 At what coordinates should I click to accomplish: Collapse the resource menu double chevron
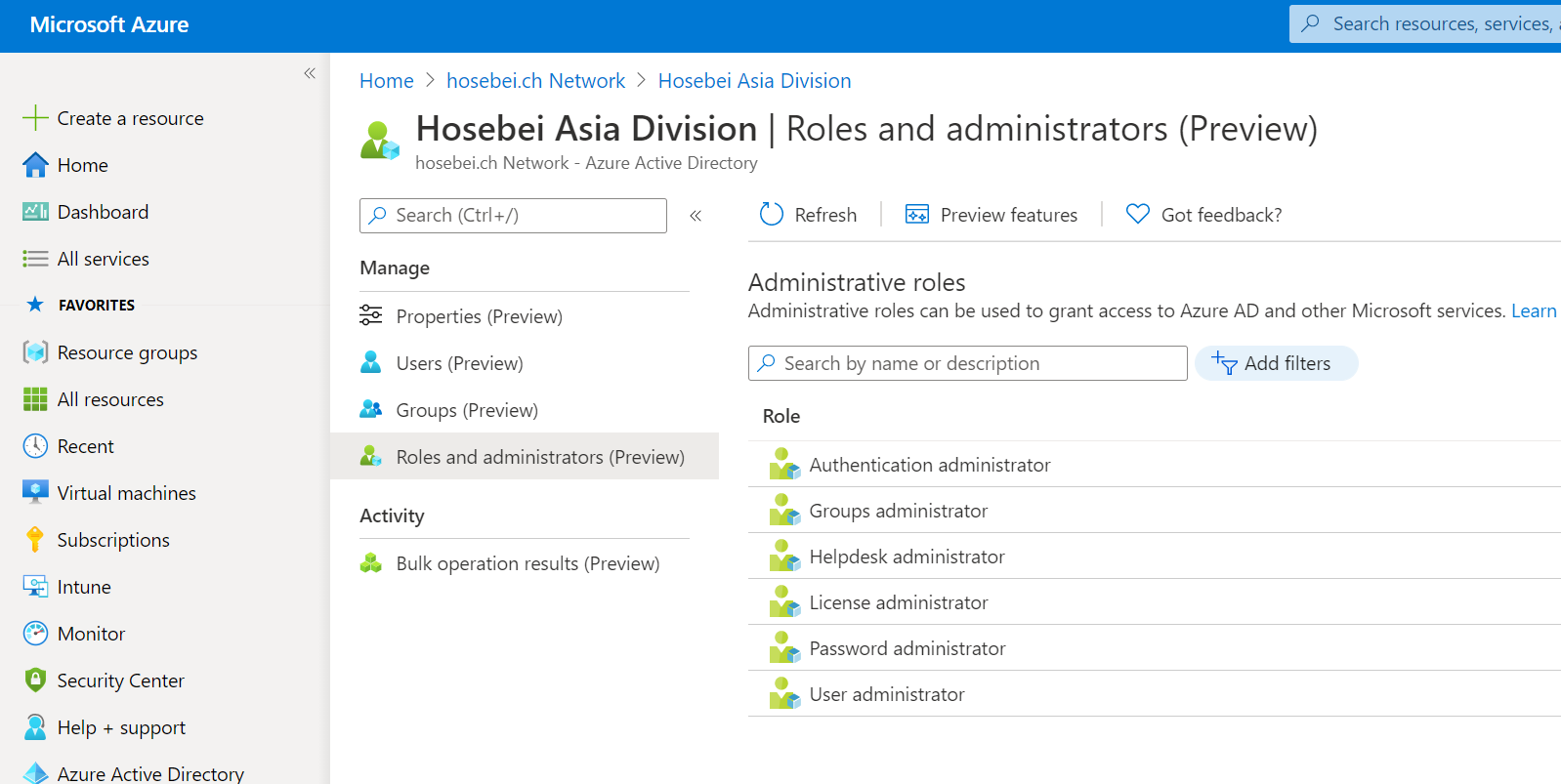tap(696, 216)
